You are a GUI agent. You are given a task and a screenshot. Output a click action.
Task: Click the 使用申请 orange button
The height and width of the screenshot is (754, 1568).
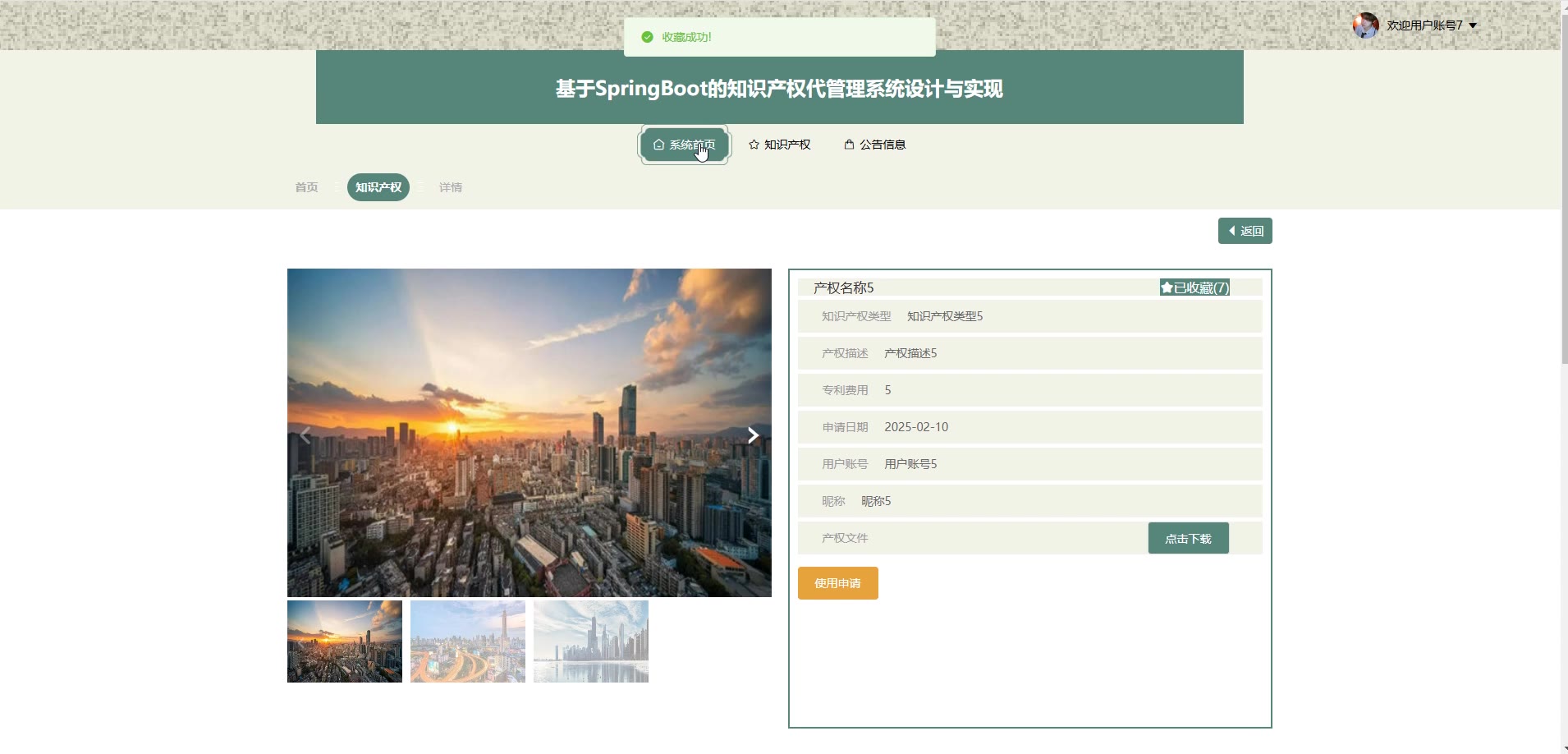[838, 583]
